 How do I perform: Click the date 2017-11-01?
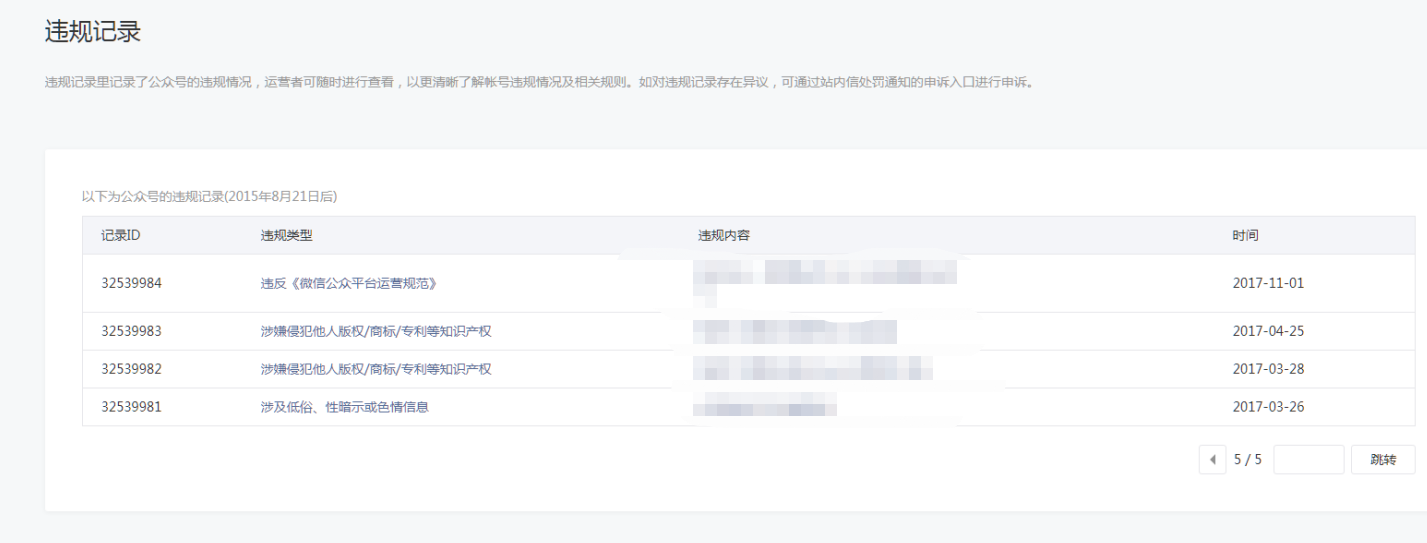[1268, 283]
